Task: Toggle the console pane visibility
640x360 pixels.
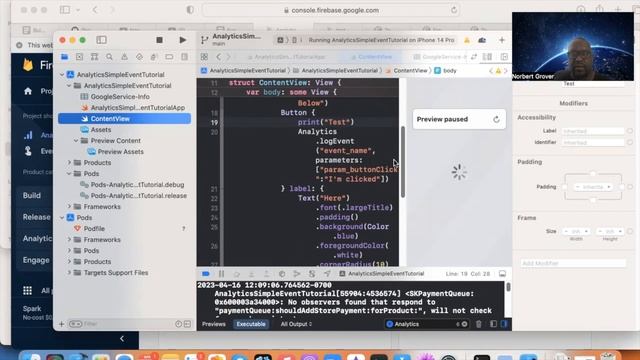Action: pos(504,324)
